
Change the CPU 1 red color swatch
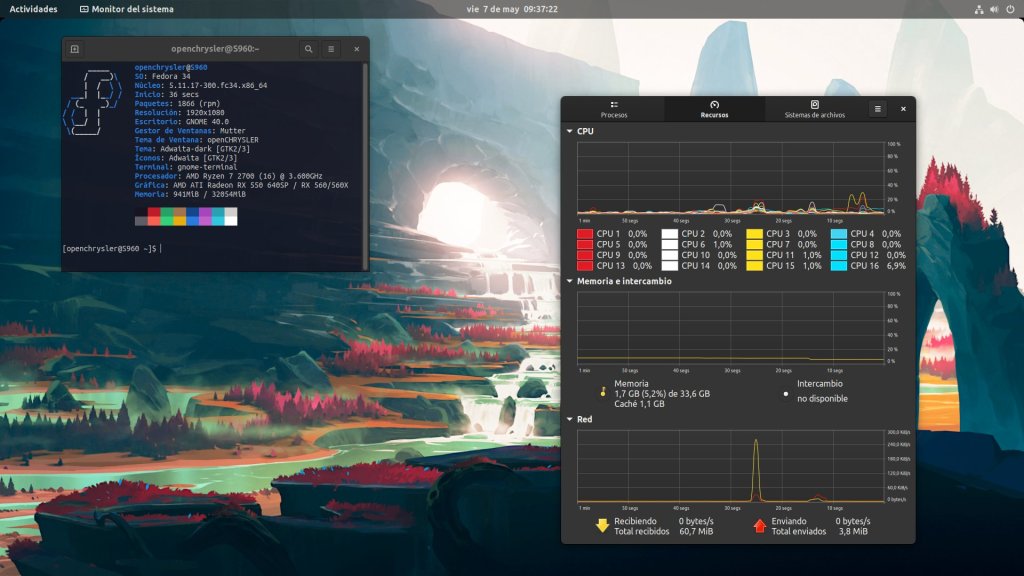[x=584, y=233]
